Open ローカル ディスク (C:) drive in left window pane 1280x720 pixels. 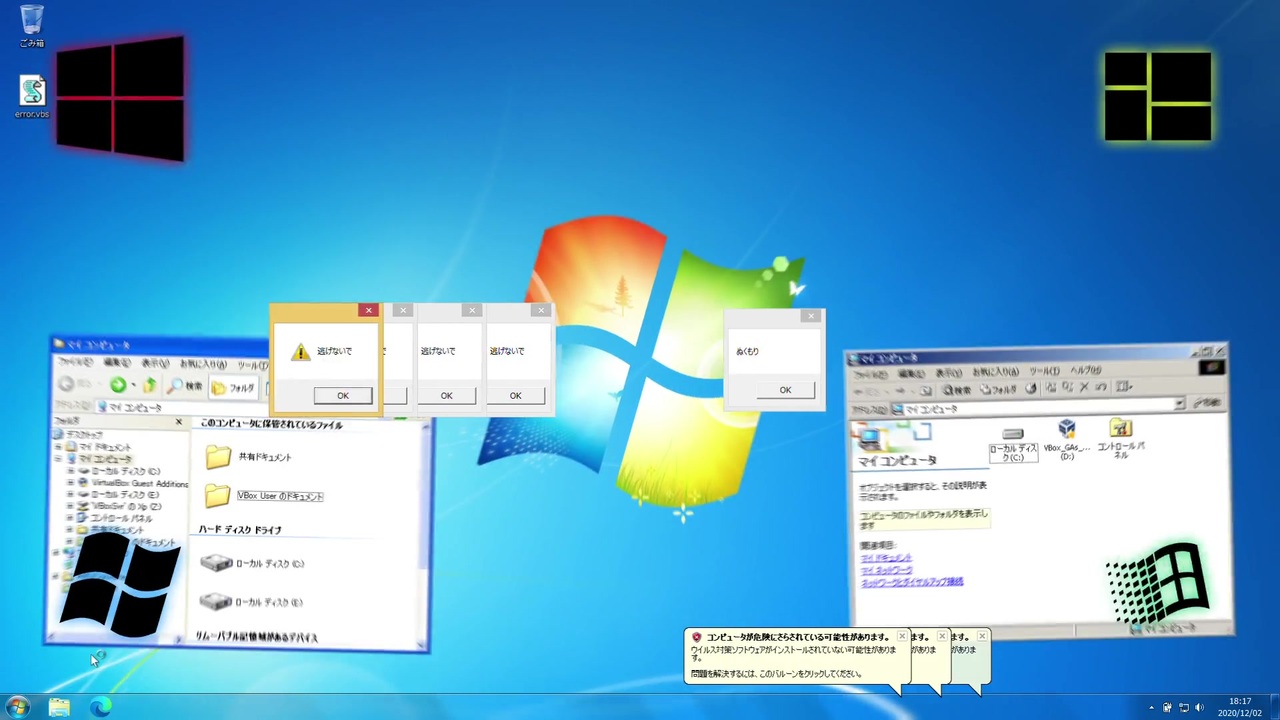point(251,563)
